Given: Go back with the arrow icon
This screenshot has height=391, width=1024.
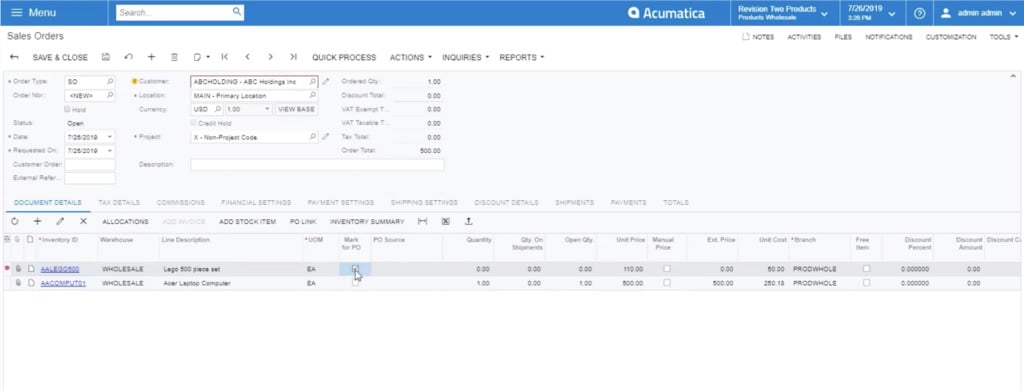Looking at the screenshot, I should (14, 57).
